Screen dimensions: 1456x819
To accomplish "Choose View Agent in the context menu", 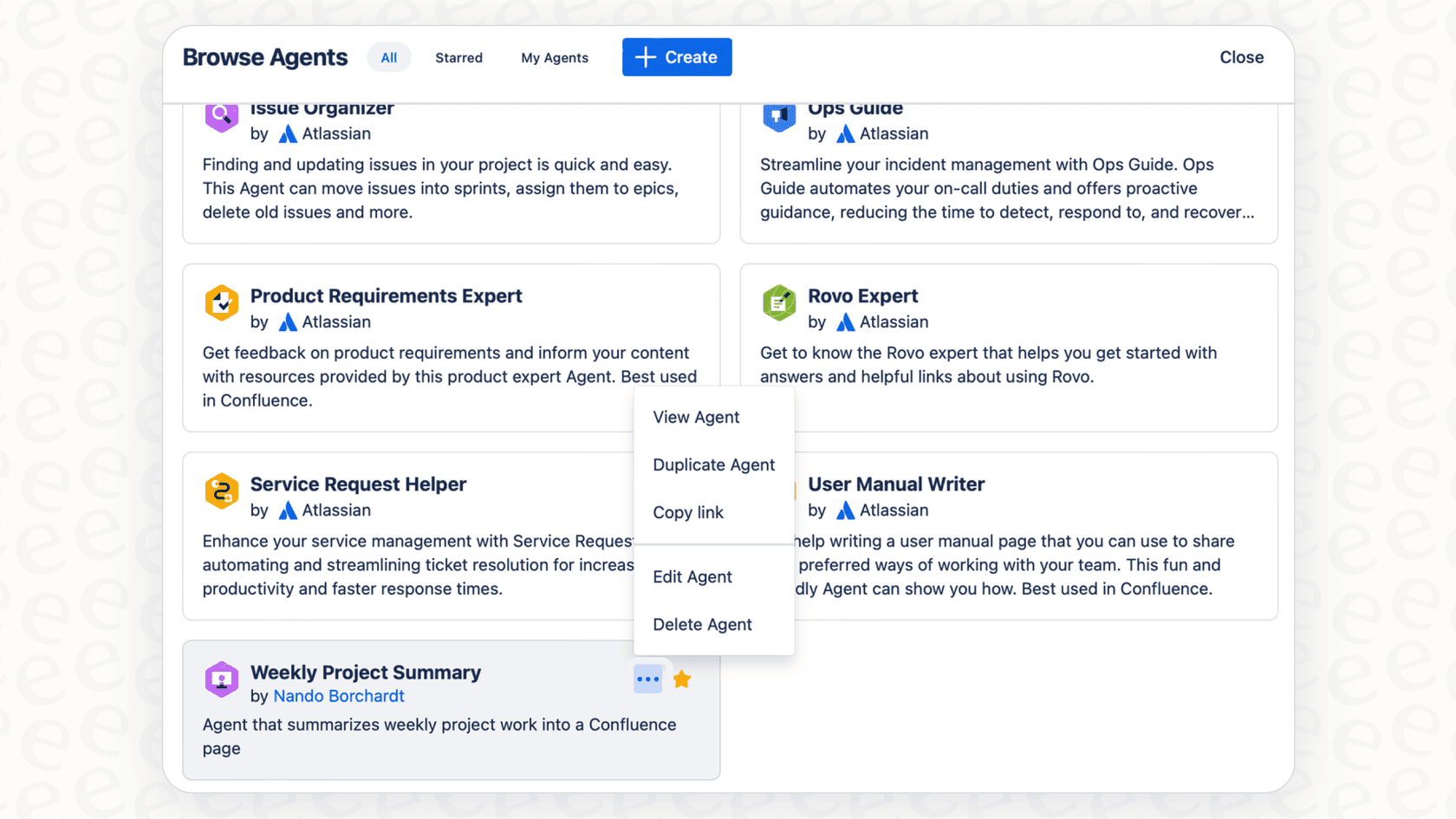I will click(696, 417).
